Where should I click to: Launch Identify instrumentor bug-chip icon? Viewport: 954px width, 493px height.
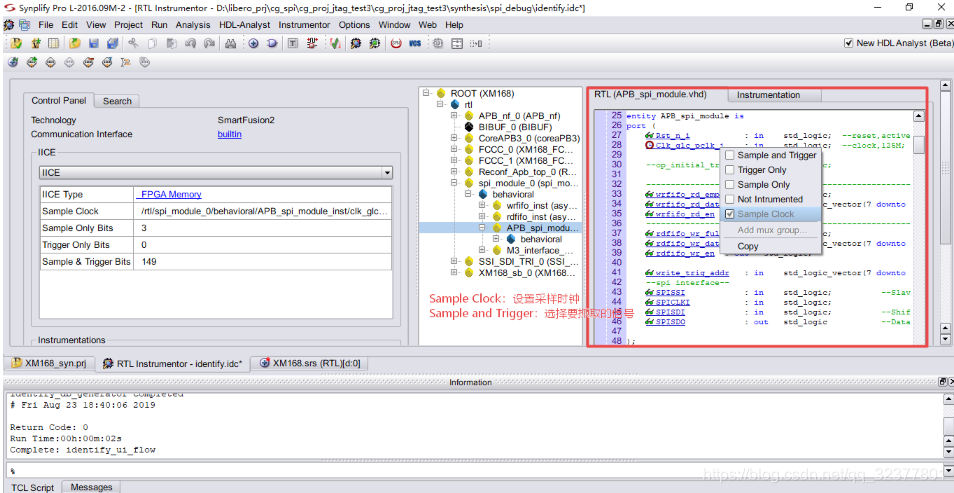(356, 43)
